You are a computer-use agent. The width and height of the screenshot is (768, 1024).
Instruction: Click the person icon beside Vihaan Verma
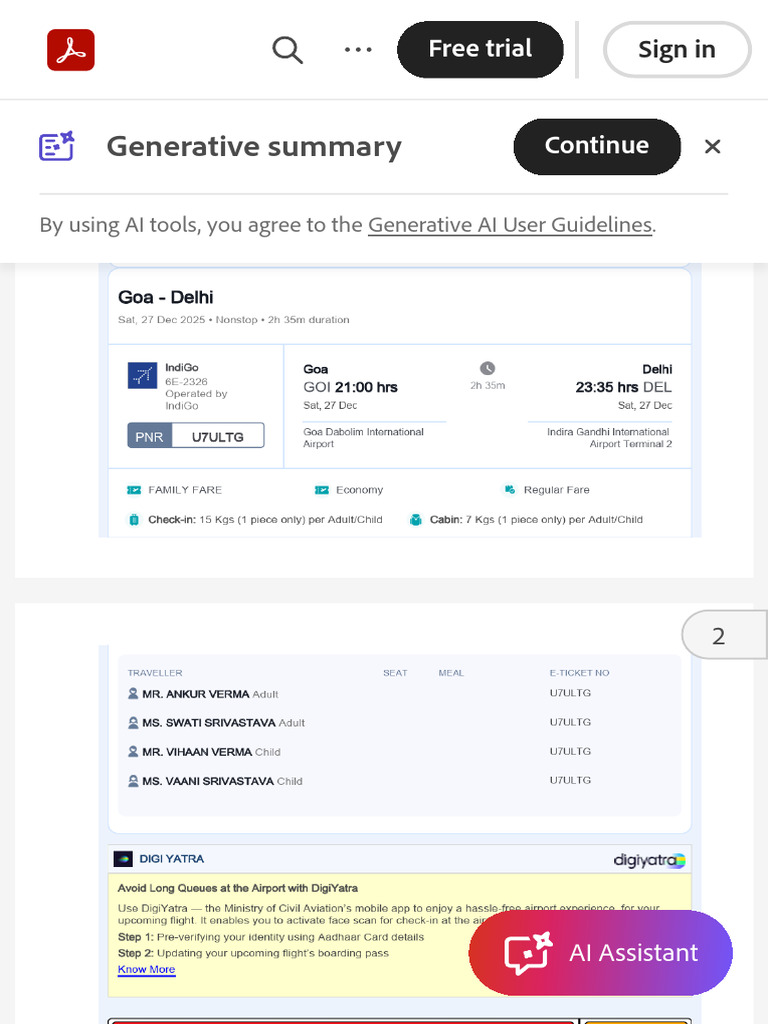click(x=133, y=752)
